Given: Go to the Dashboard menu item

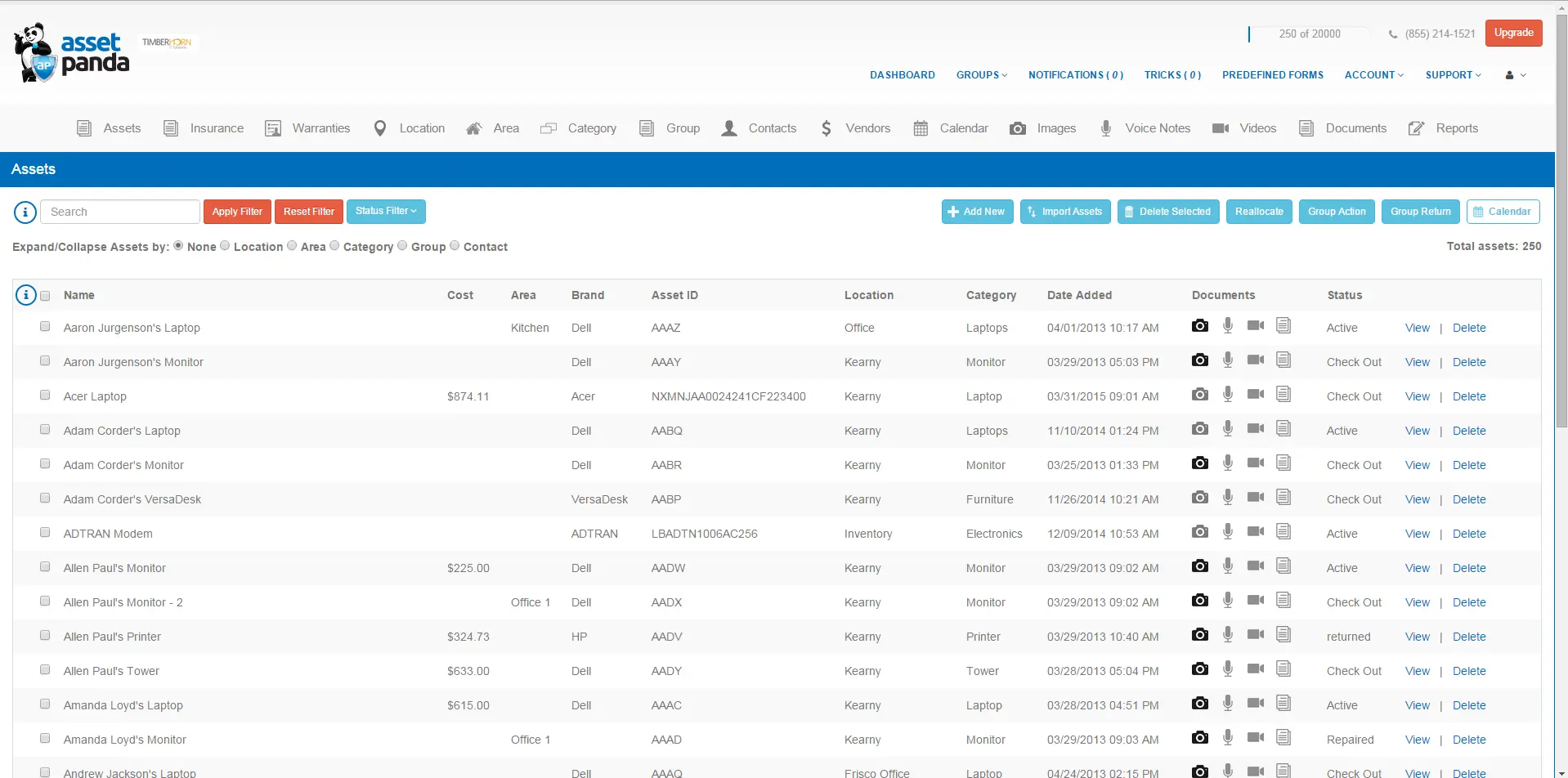Looking at the screenshot, I should [902, 74].
